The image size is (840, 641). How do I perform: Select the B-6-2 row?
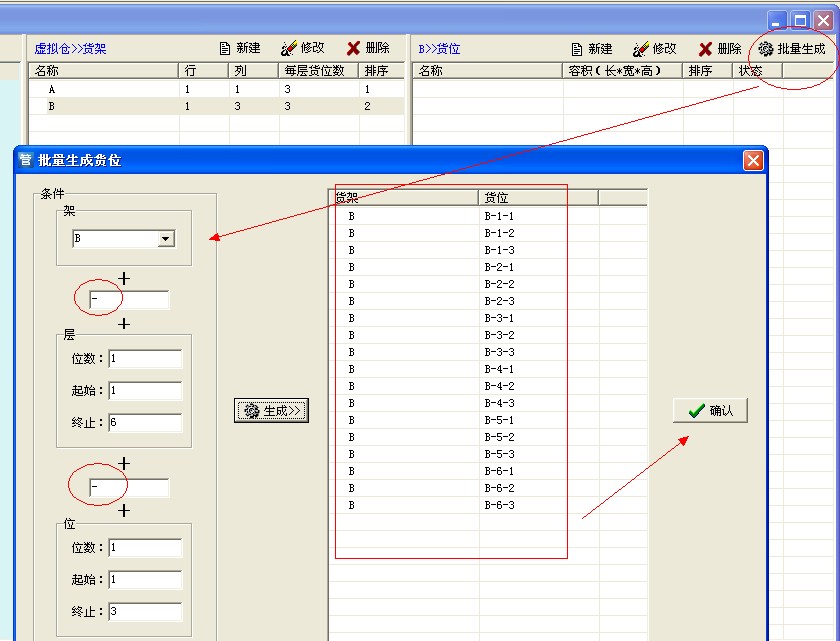click(488, 488)
